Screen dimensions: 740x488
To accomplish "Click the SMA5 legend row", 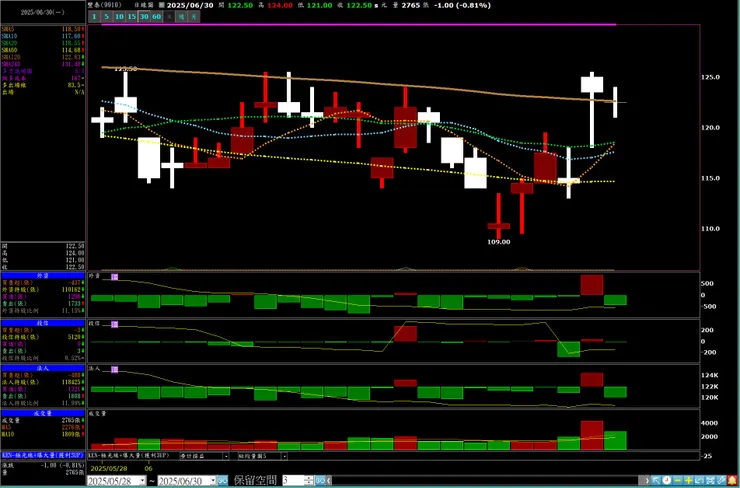I will tap(43, 29).
